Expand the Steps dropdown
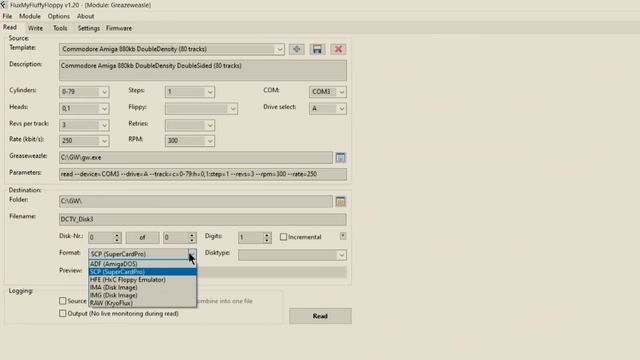 (210, 92)
